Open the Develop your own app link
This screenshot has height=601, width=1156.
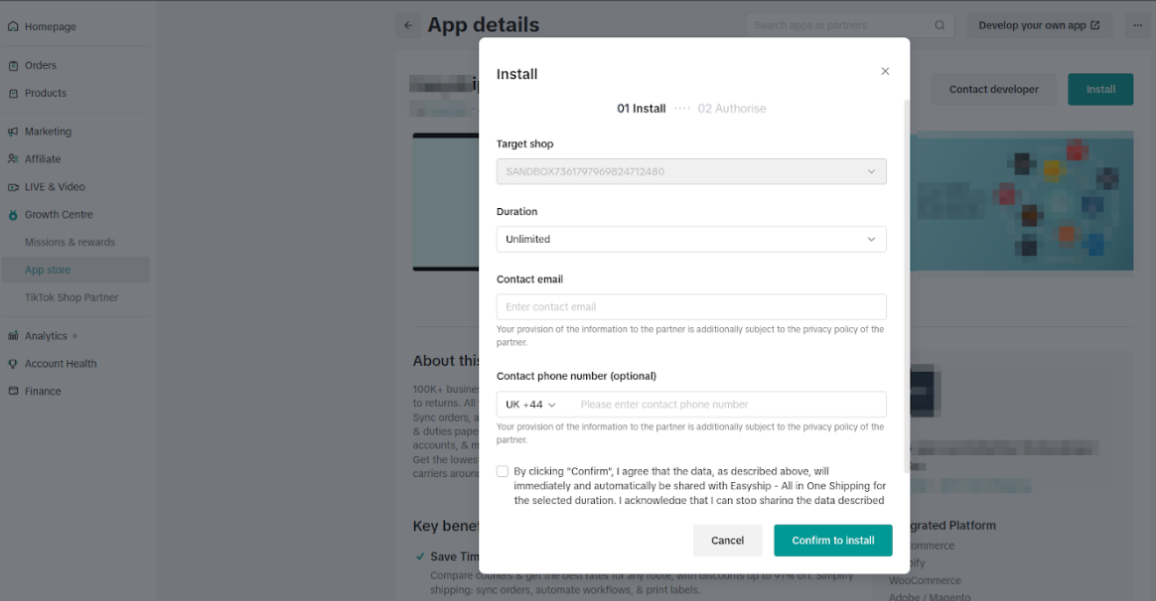click(1040, 24)
